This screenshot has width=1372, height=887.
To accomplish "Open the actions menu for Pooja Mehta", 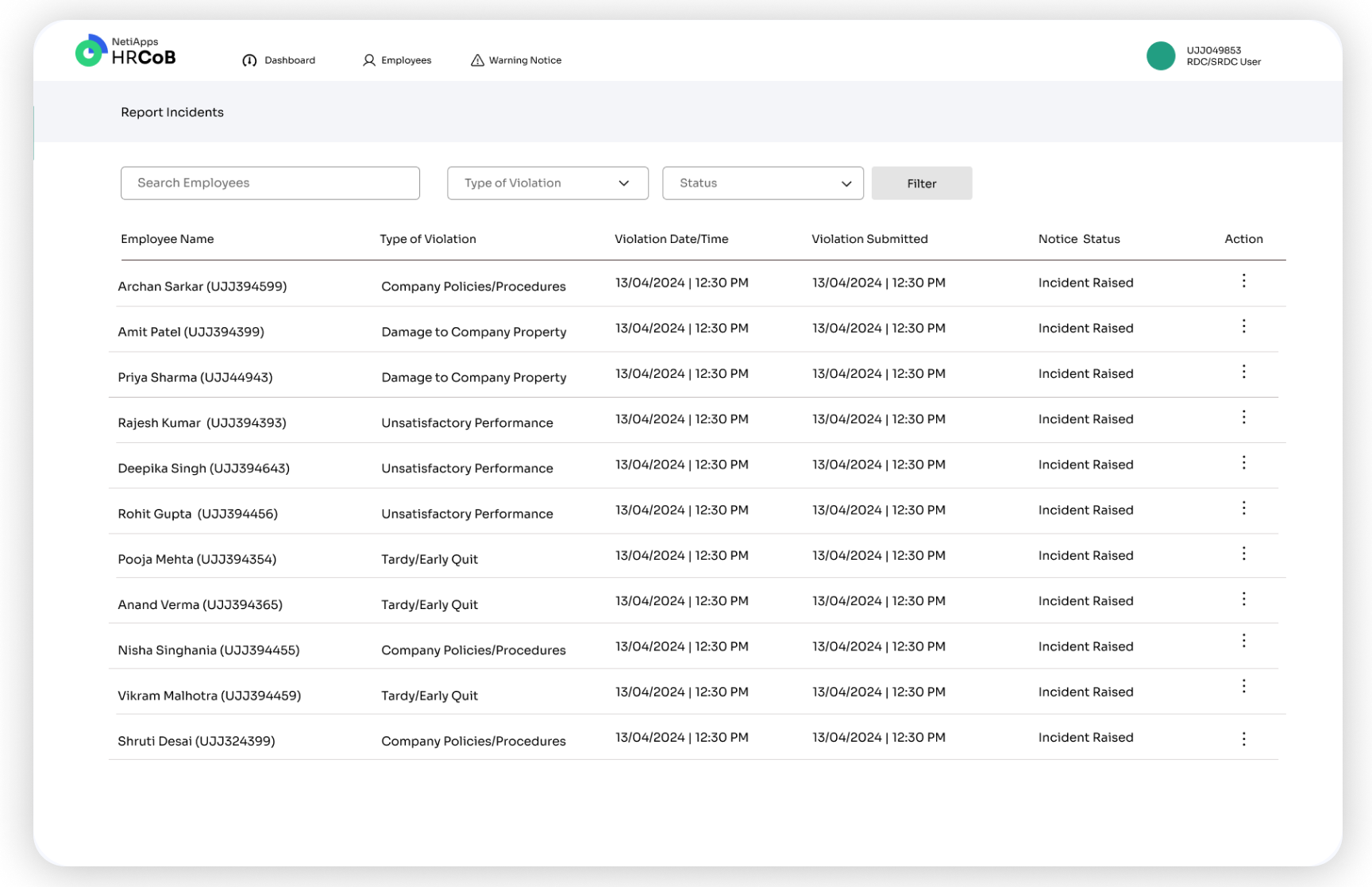I will 1243,553.
